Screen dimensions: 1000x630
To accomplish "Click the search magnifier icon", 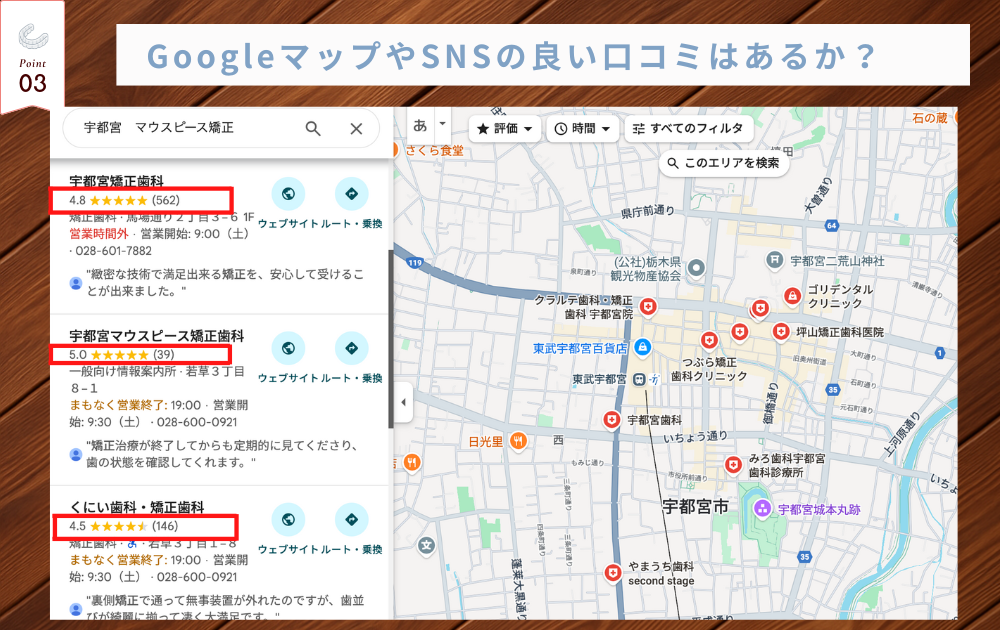I will coord(313,128).
